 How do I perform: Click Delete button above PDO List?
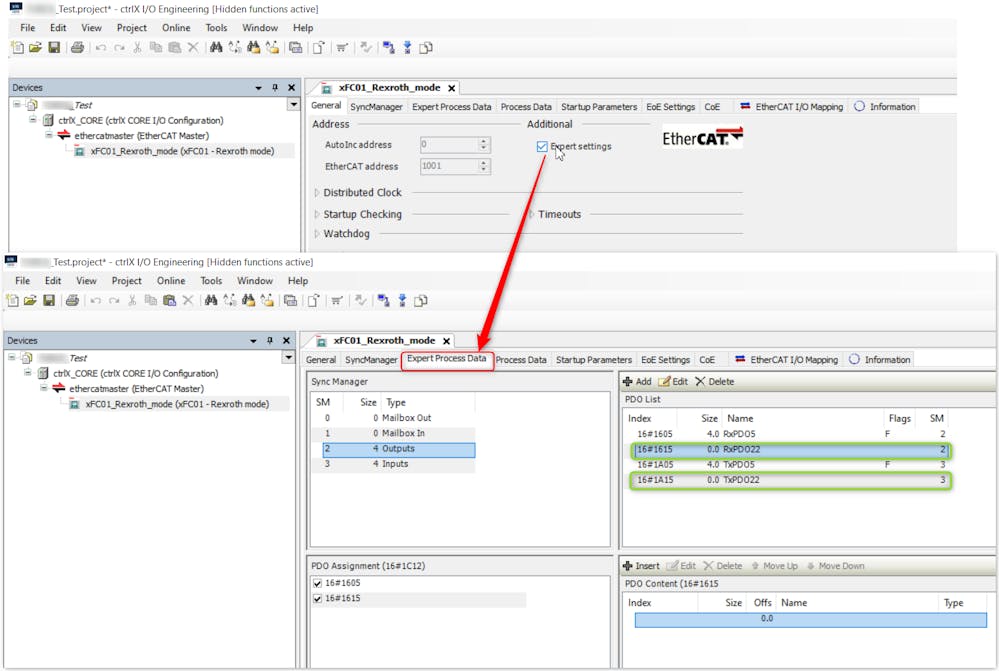[x=714, y=382]
